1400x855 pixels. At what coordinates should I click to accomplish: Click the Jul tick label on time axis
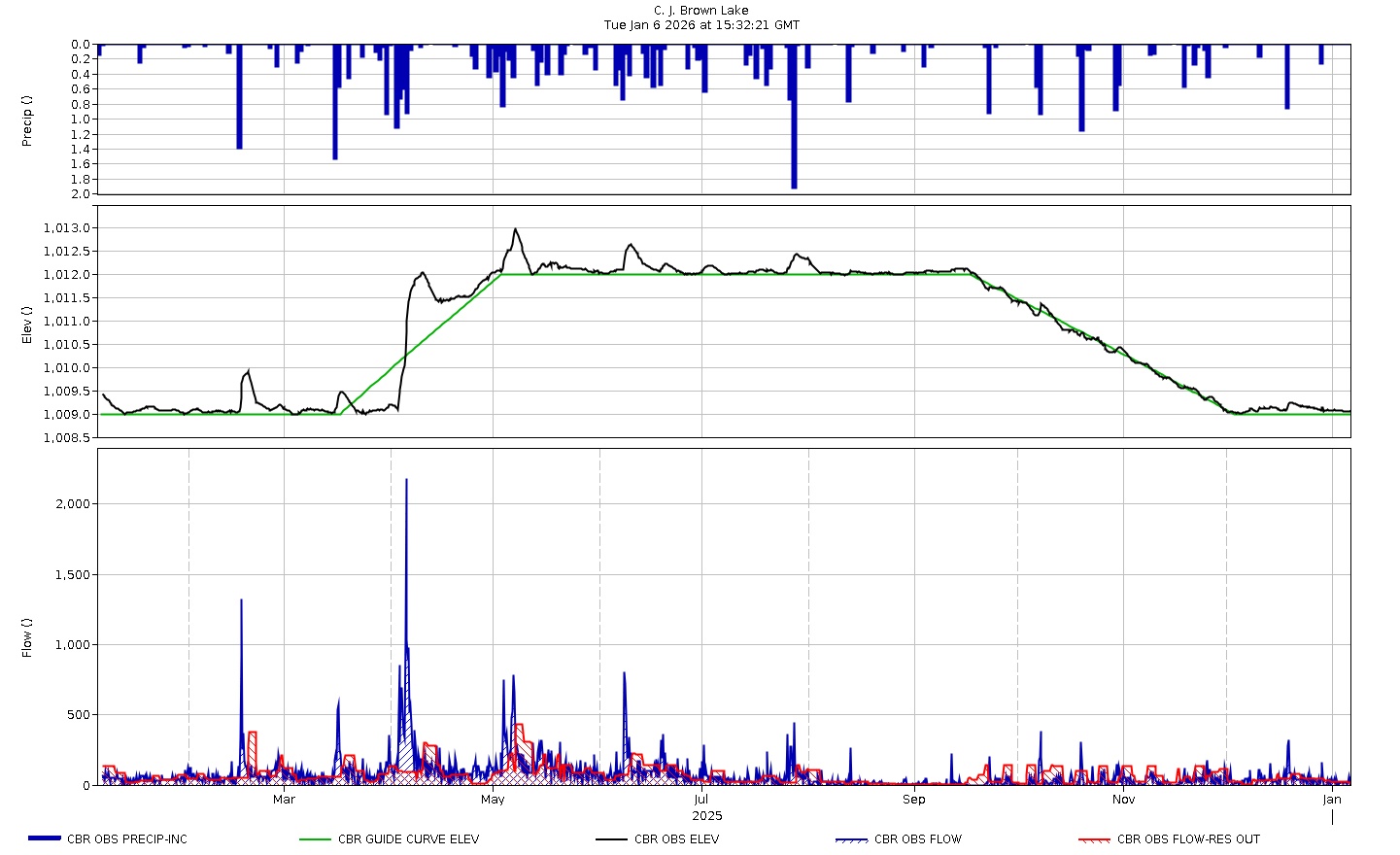700,800
